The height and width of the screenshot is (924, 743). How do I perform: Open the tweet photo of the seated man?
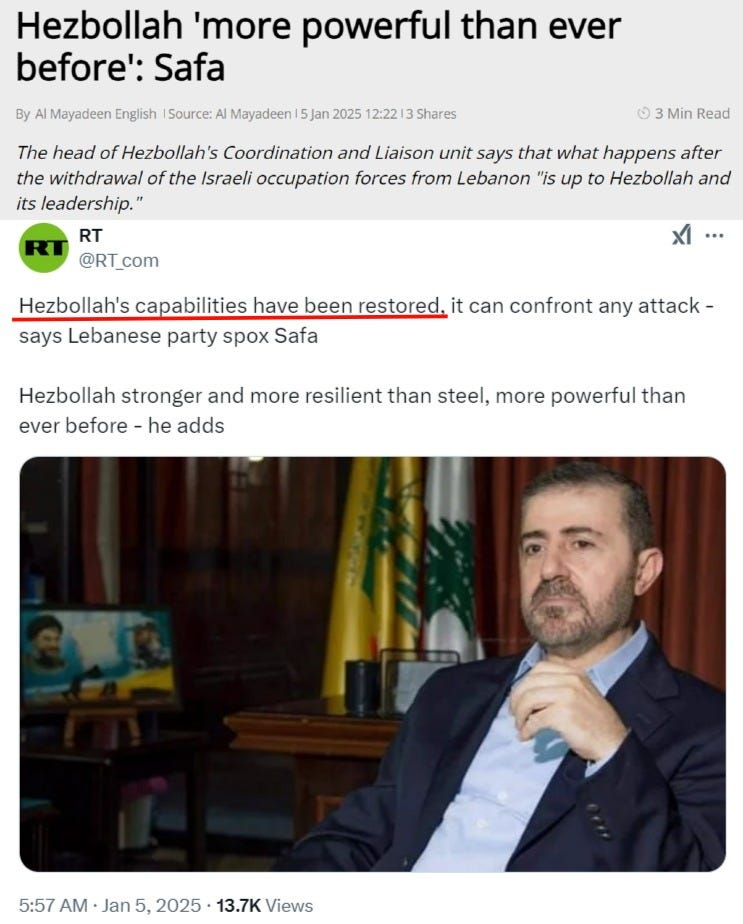coord(372,664)
